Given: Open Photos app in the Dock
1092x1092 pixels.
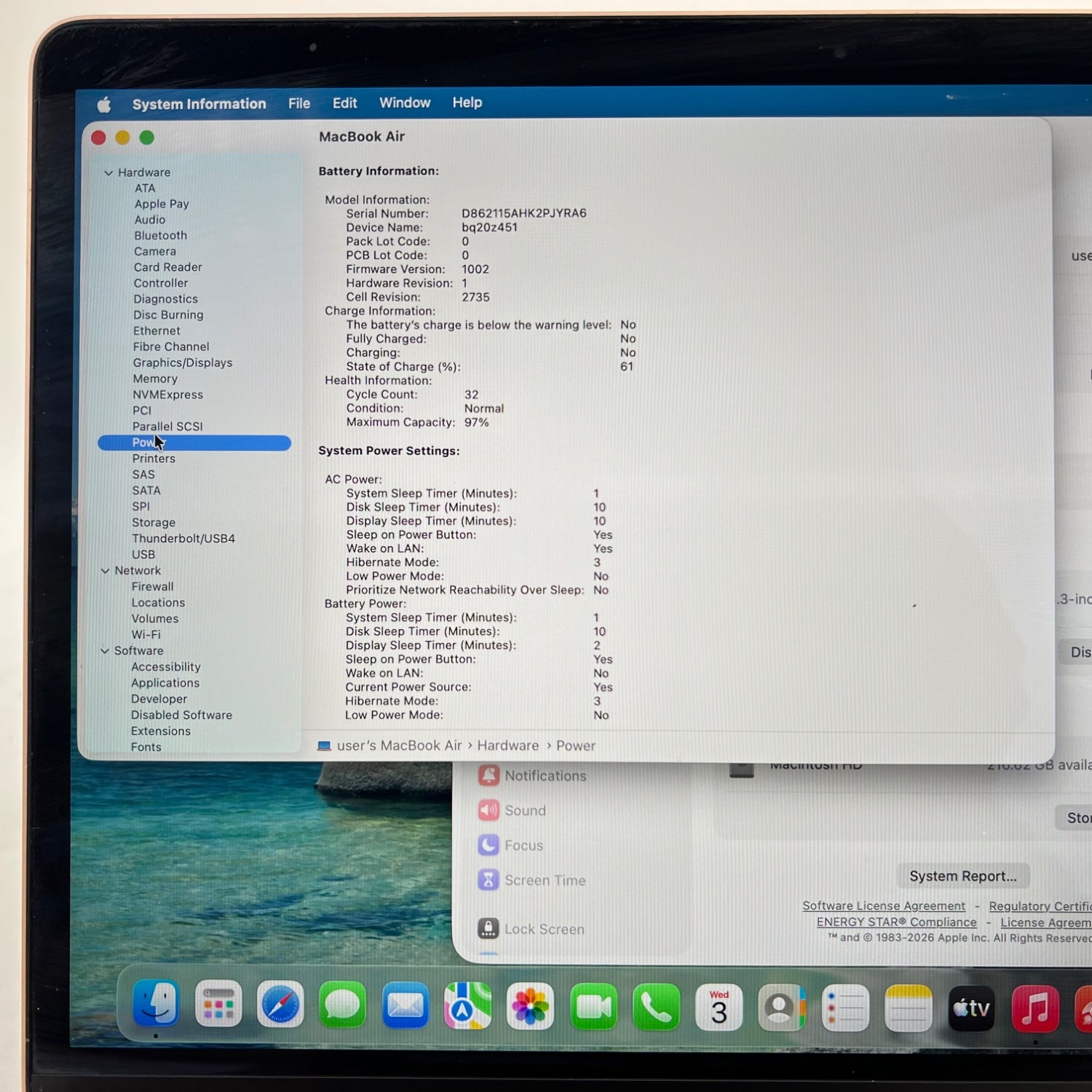Looking at the screenshot, I should coord(531,1007).
